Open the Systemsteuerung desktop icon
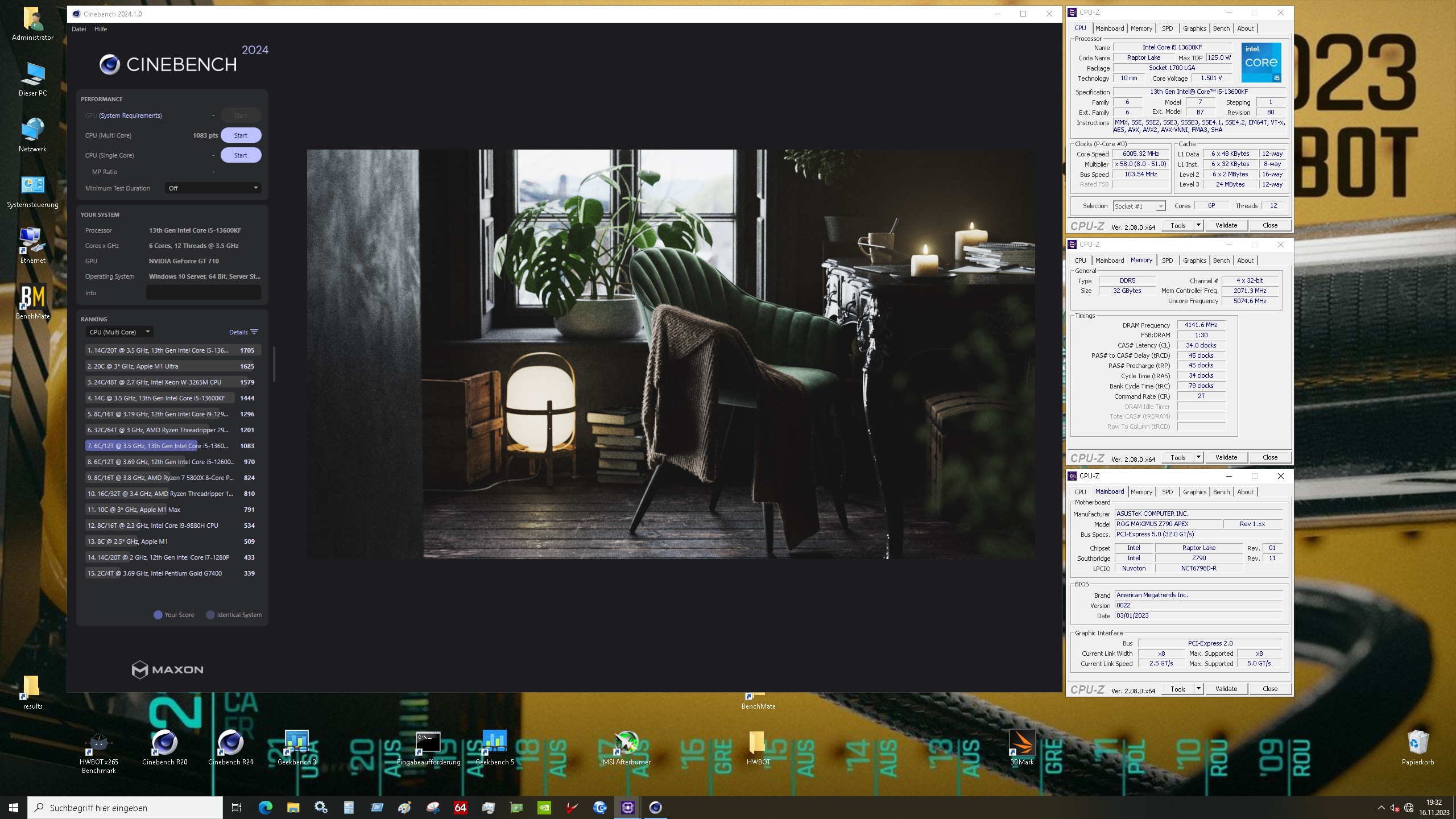This screenshot has width=1456, height=819. coord(33,191)
